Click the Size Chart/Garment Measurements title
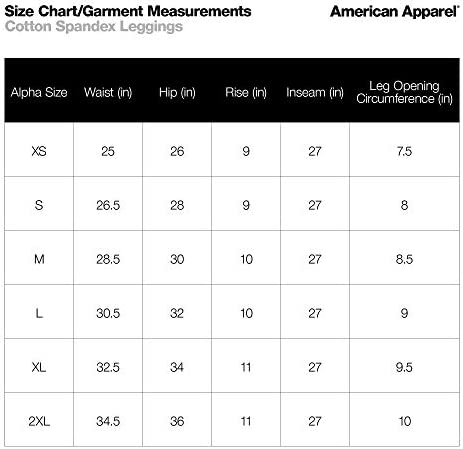The width and height of the screenshot is (463, 449). 128,12
